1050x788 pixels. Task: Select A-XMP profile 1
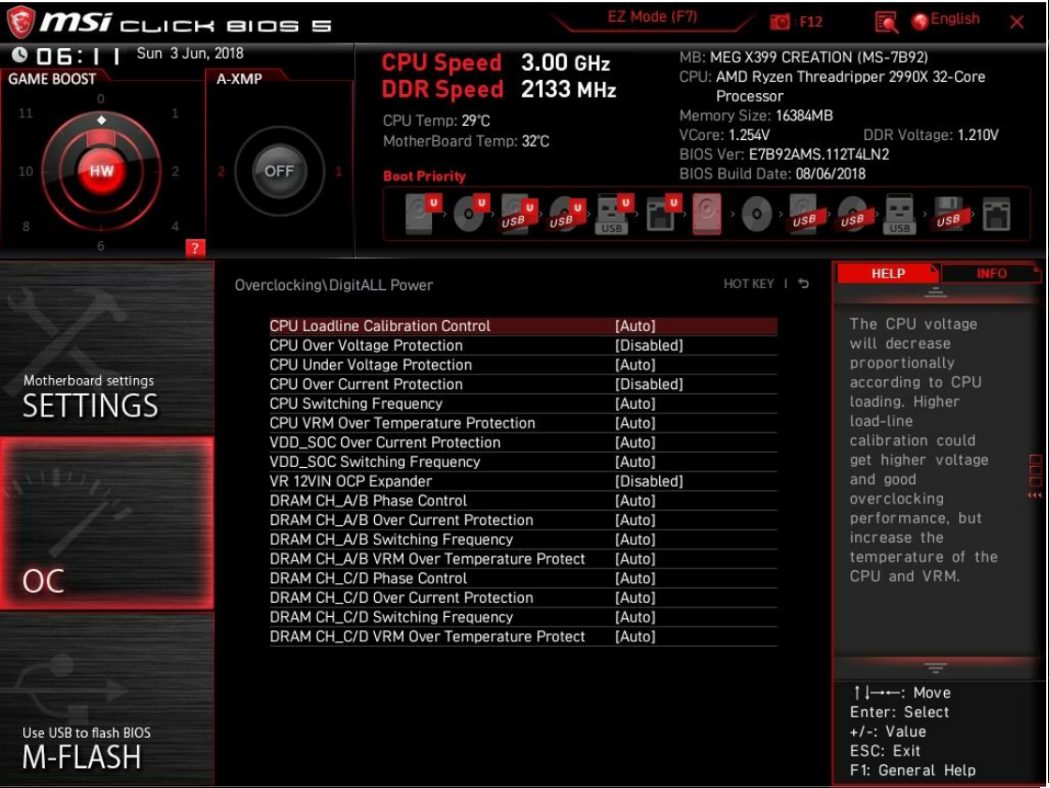pyautogui.click(x=338, y=171)
